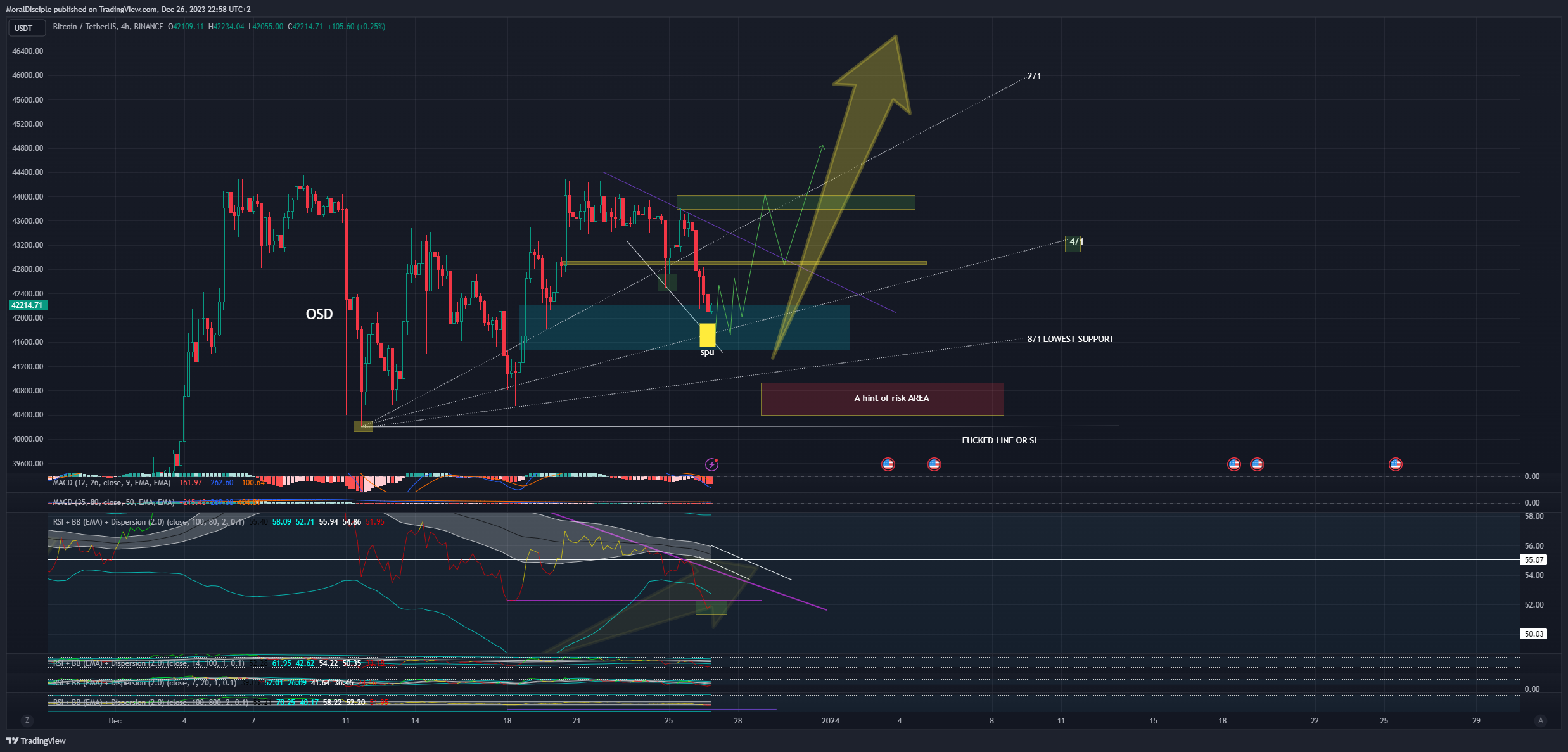Select the '4/1' Gann fan label
Viewport: 1568px width, 752px height.
pyautogui.click(x=1075, y=241)
